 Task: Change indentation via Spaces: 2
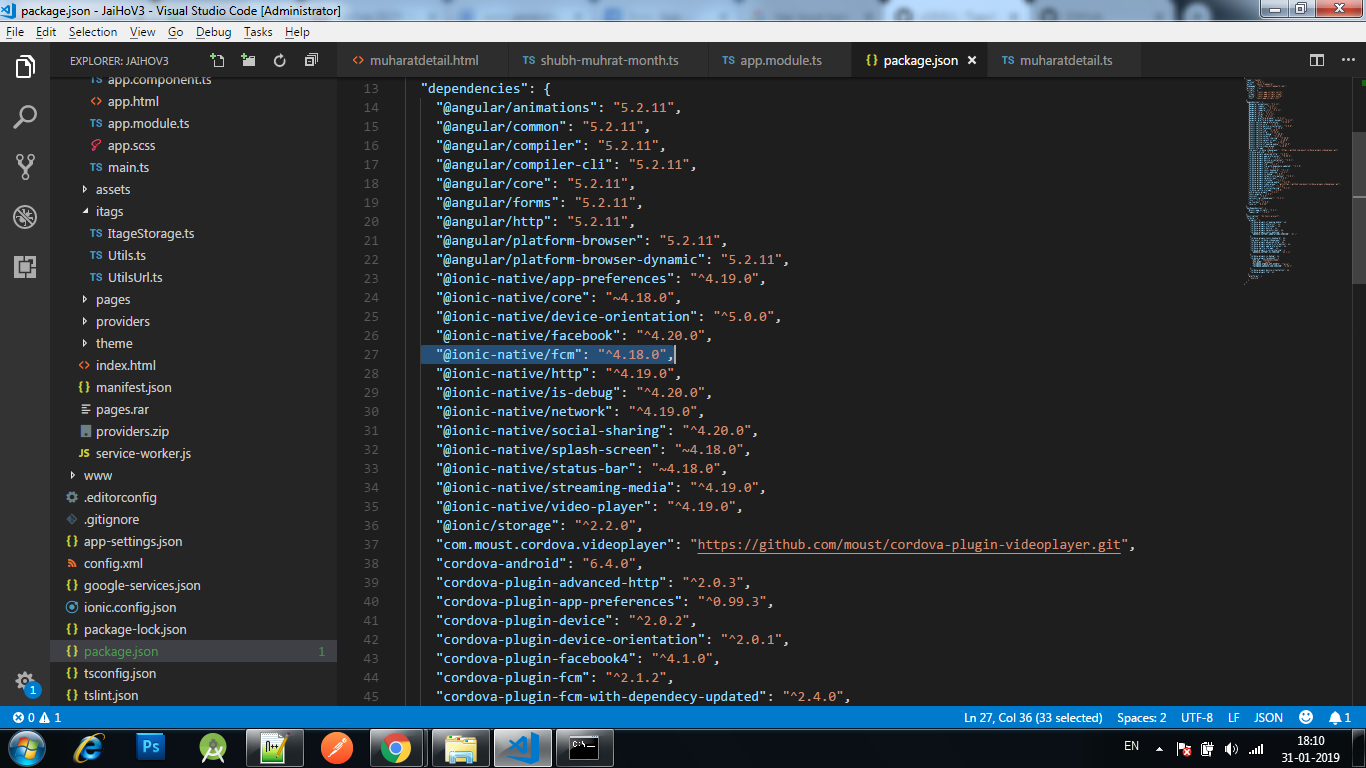[1142, 718]
